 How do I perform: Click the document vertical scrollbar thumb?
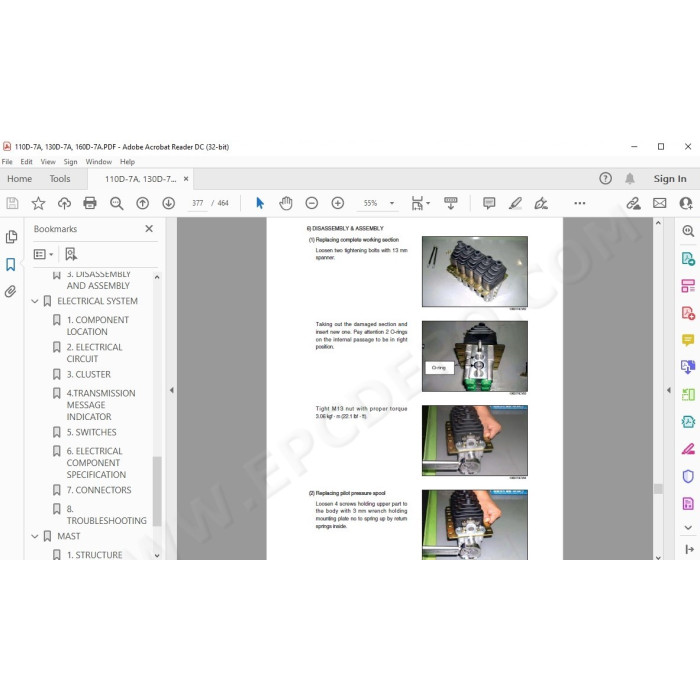658,489
